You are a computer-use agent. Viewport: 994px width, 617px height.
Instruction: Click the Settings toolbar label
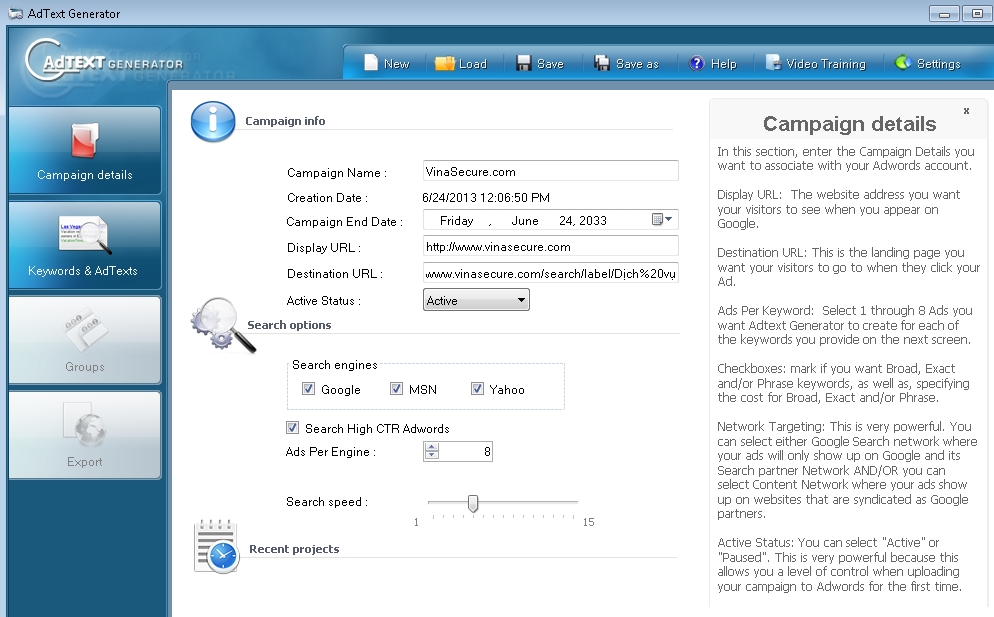(939, 63)
